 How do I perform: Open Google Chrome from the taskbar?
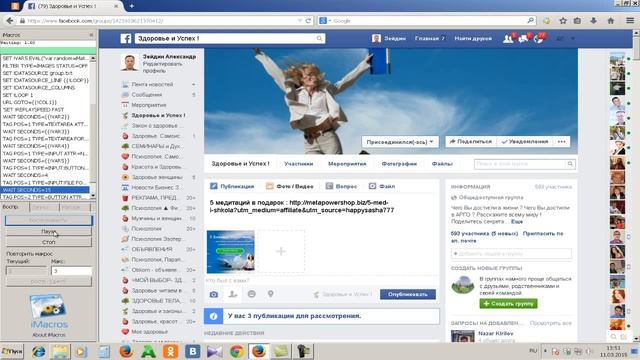point(237,351)
